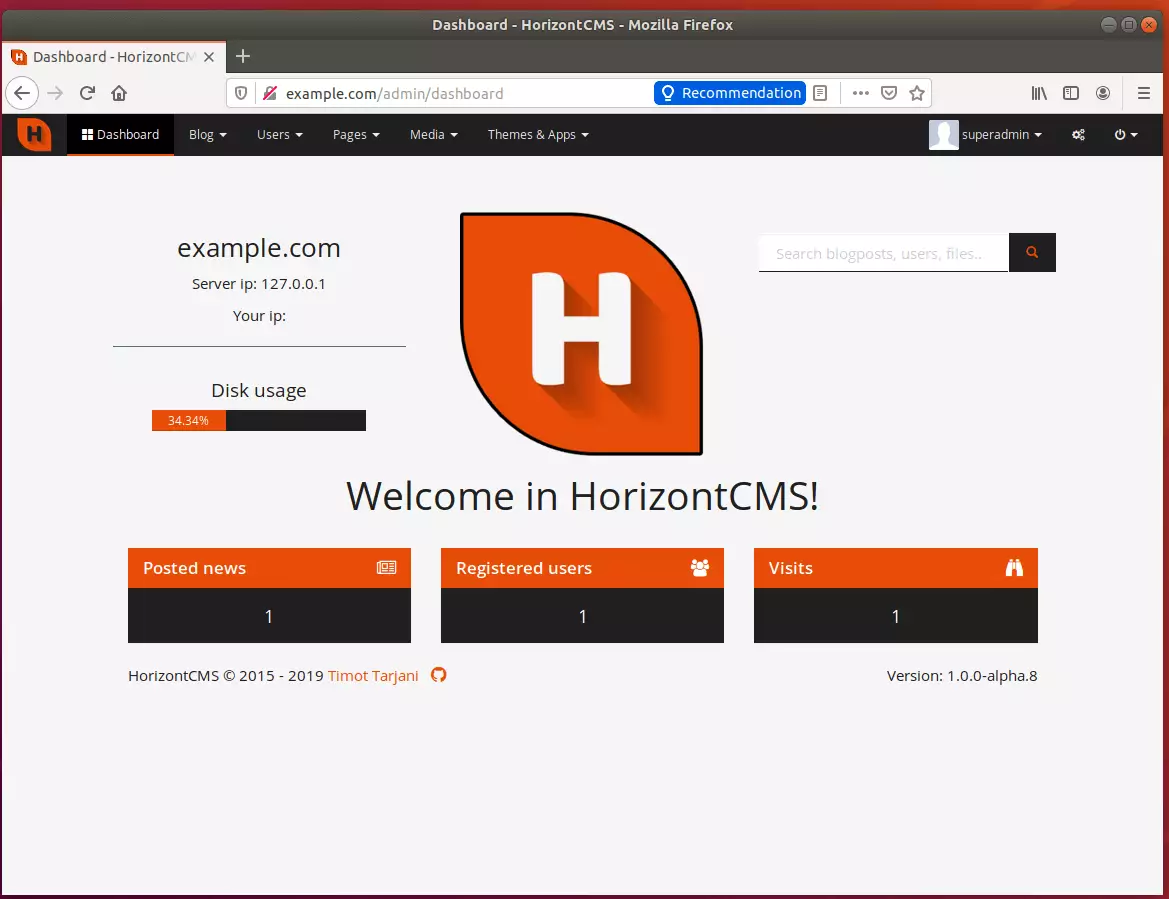Open the GitHub icon link in footer
Screen dimensions: 1169x899
[438, 675]
